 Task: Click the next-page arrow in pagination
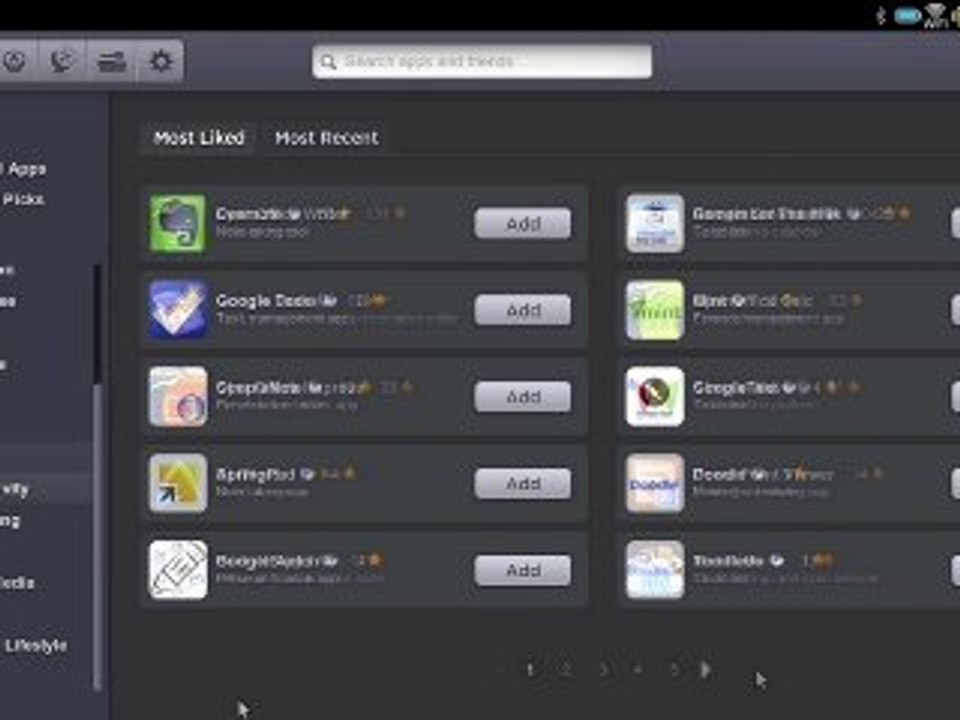(705, 670)
